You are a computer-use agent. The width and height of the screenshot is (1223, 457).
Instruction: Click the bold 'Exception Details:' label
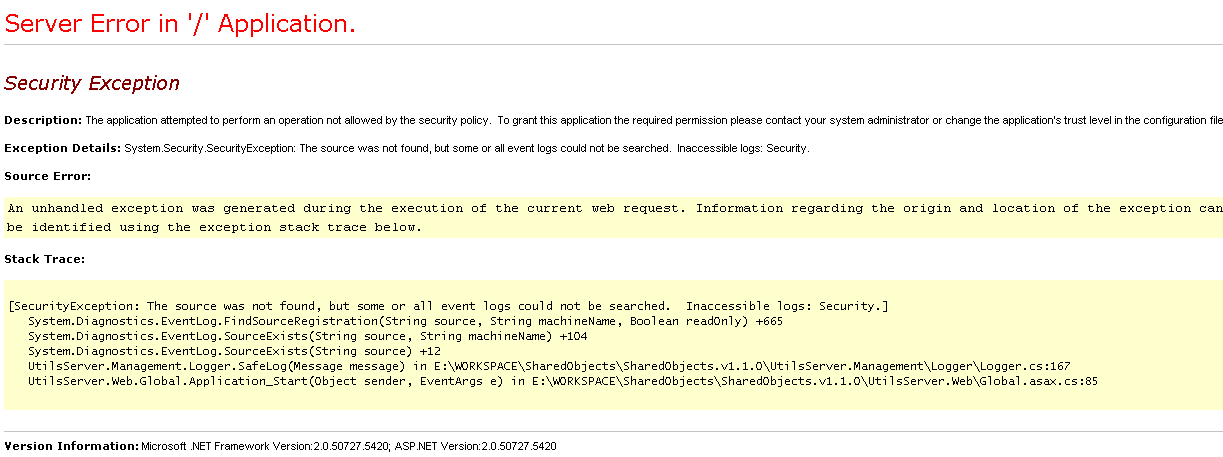tap(62, 149)
